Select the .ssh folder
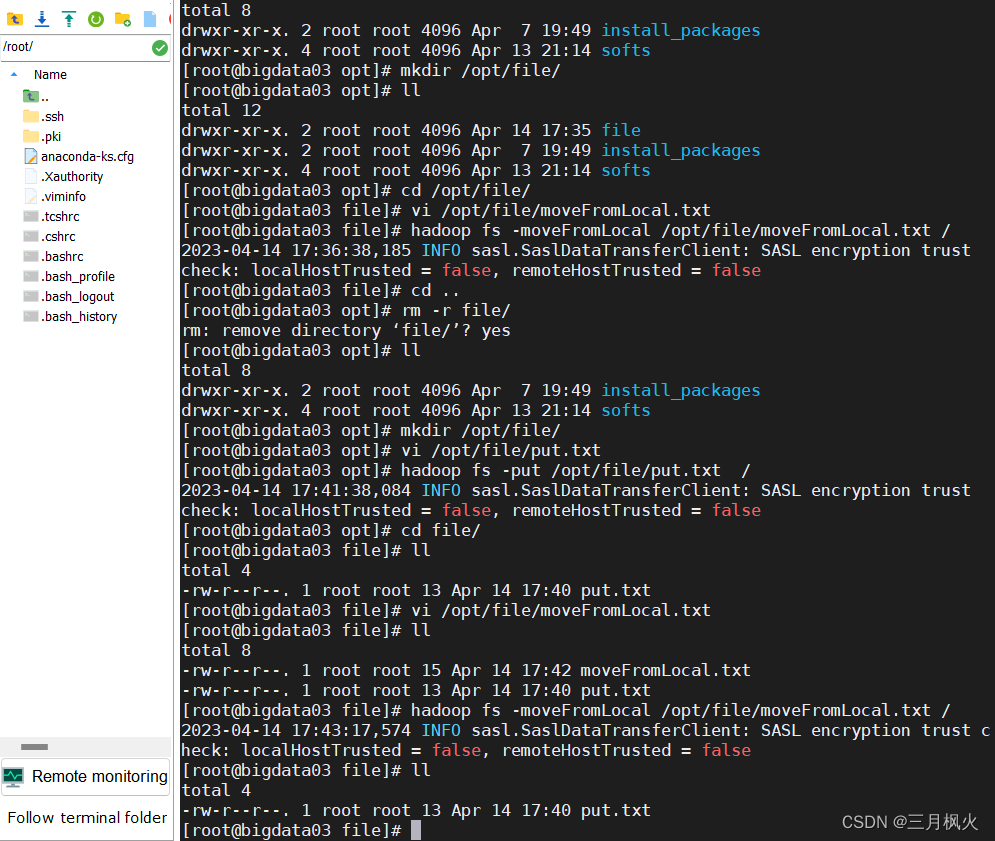Image resolution: width=995 pixels, height=841 pixels. (x=44, y=117)
